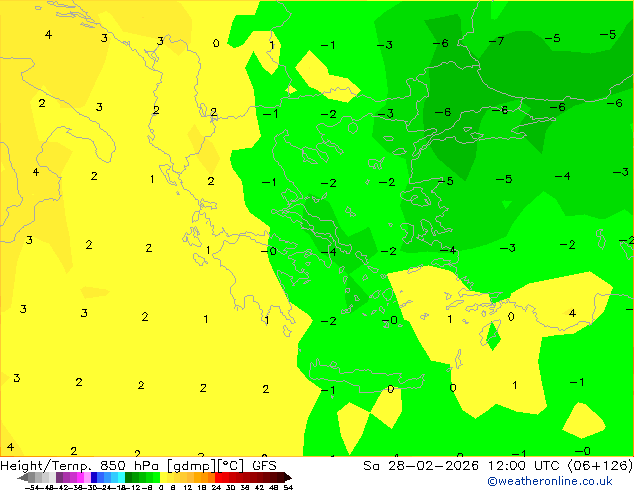
Task: Select the magenta swatch in color legend
Action: click(80, 477)
